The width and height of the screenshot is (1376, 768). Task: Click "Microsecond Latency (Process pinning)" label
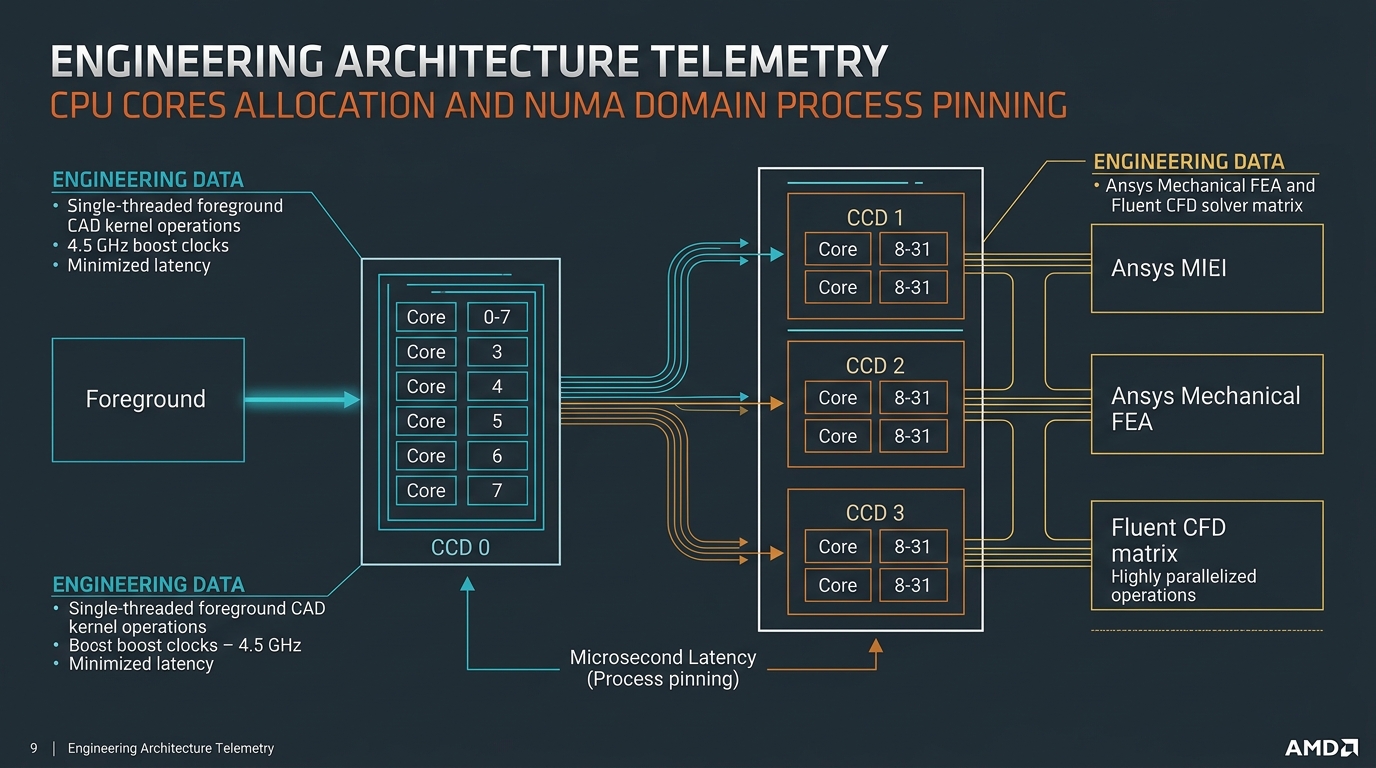663,669
